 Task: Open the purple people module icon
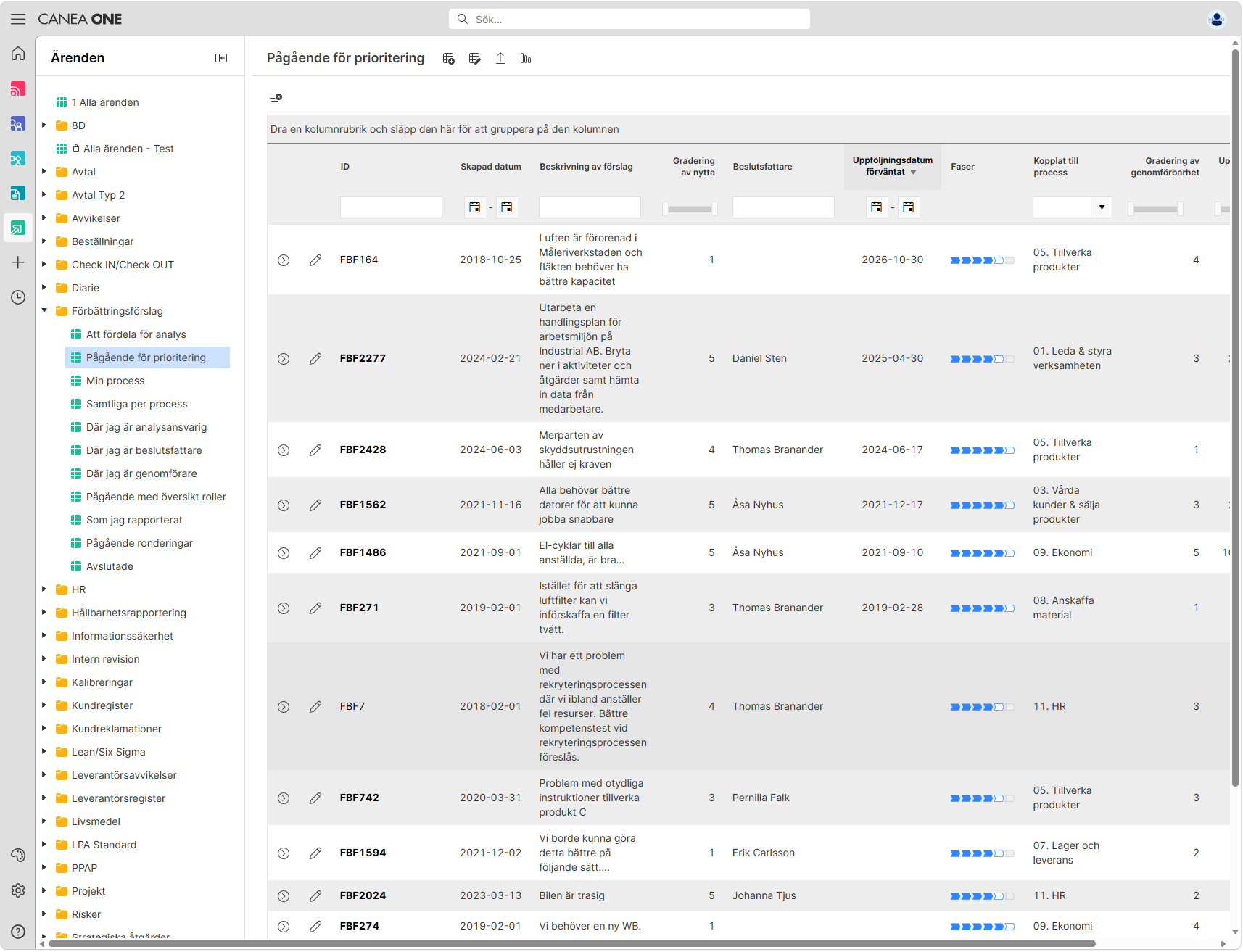pos(18,123)
